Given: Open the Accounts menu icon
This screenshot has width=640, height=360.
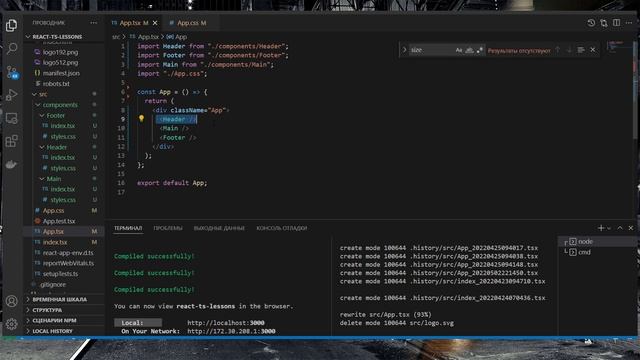Looking at the screenshot, I should (11, 301).
